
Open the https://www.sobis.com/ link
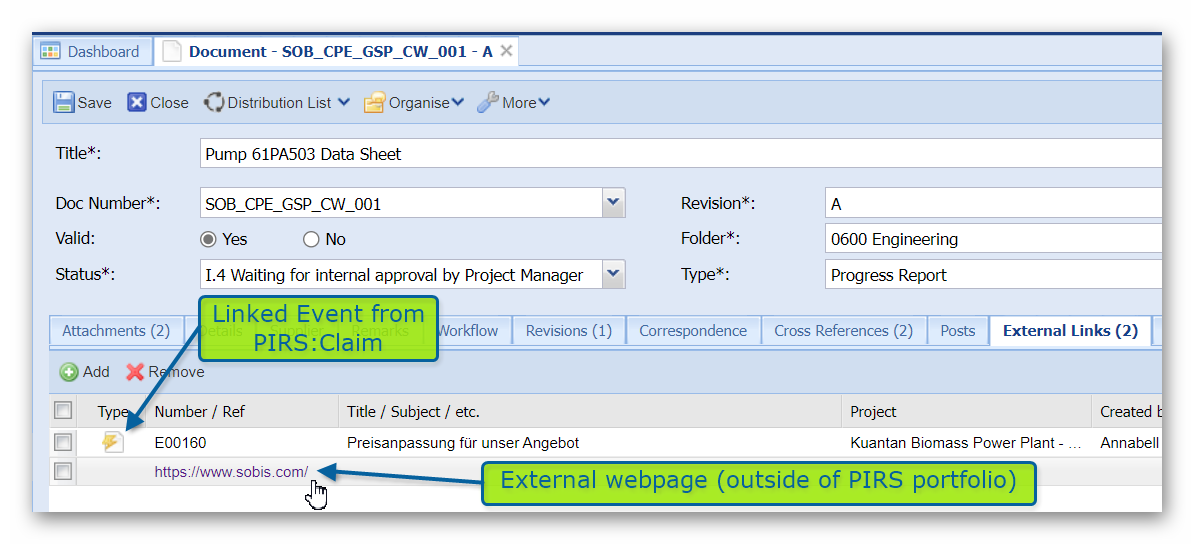(231, 472)
